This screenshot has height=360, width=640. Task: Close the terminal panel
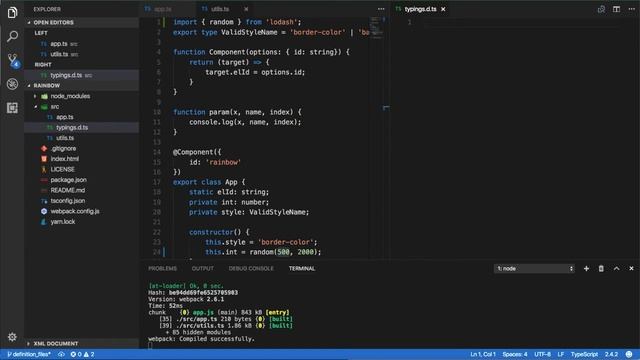pos(631,269)
